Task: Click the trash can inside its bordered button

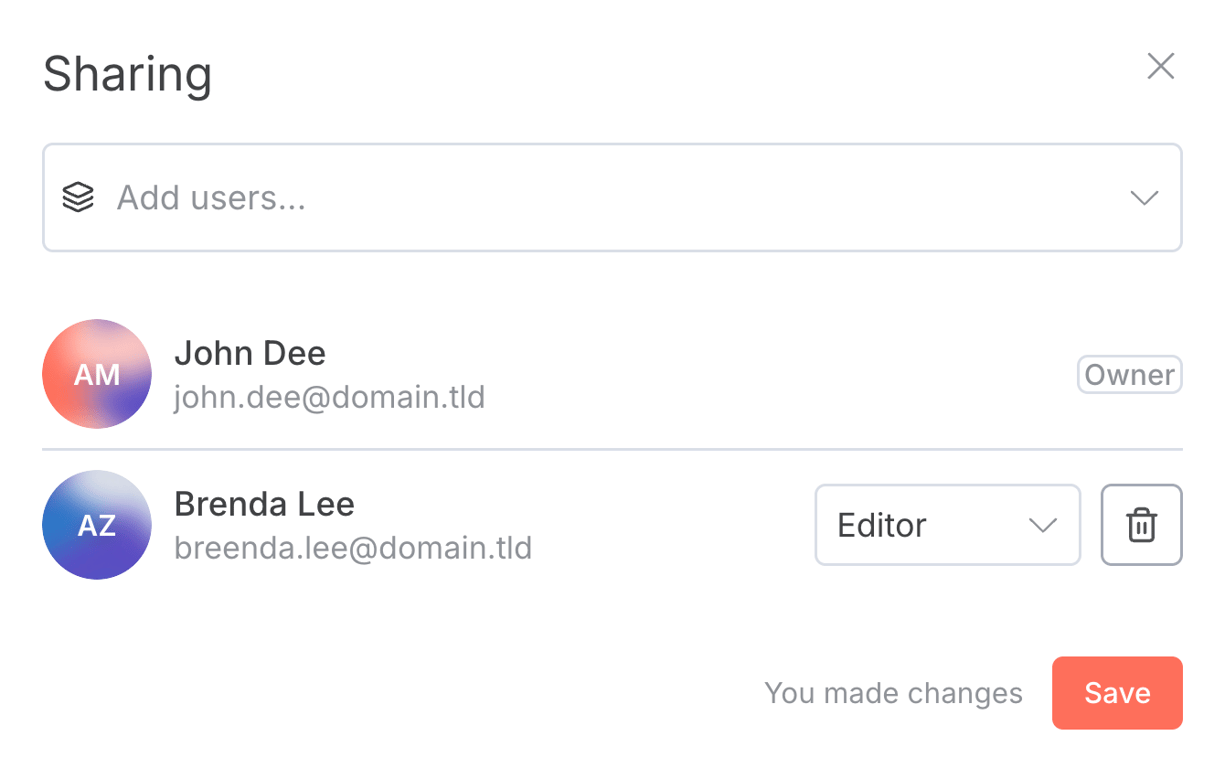Action: point(1141,525)
